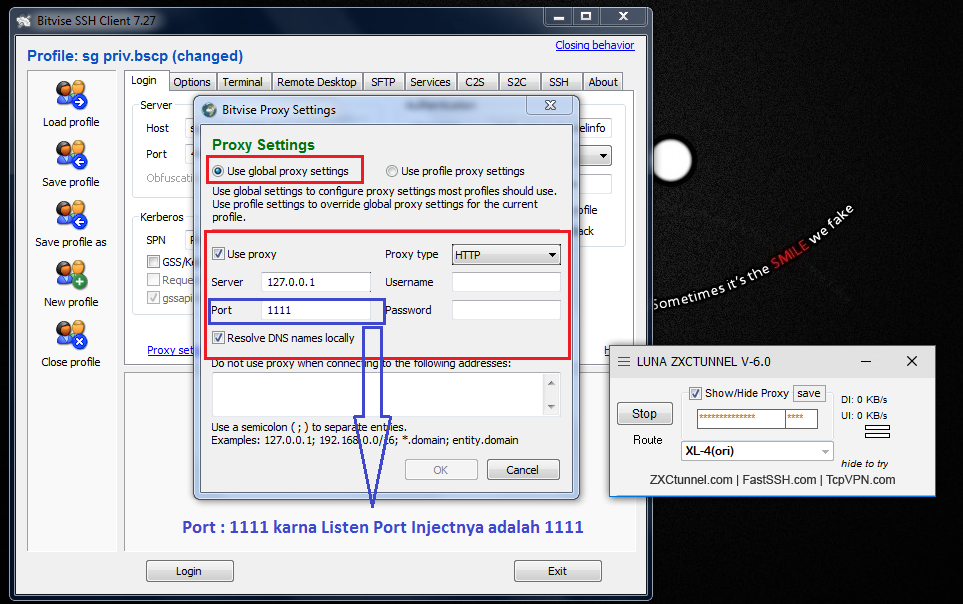963x604 pixels.
Task: Click the proxy exclusion addresses text box
Action: click(378, 394)
